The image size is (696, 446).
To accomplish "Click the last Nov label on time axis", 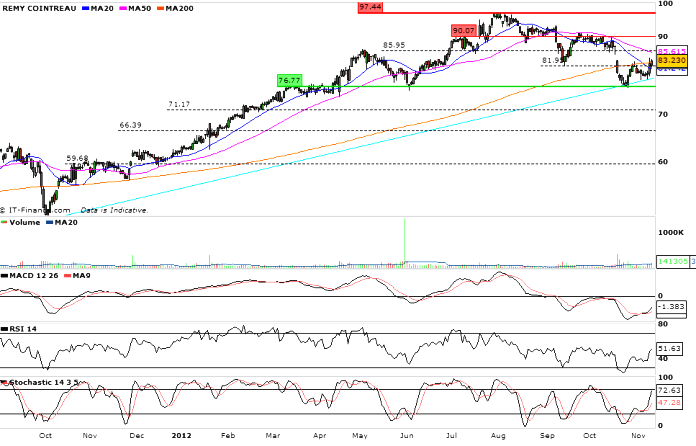I will pyautogui.click(x=638, y=435).
